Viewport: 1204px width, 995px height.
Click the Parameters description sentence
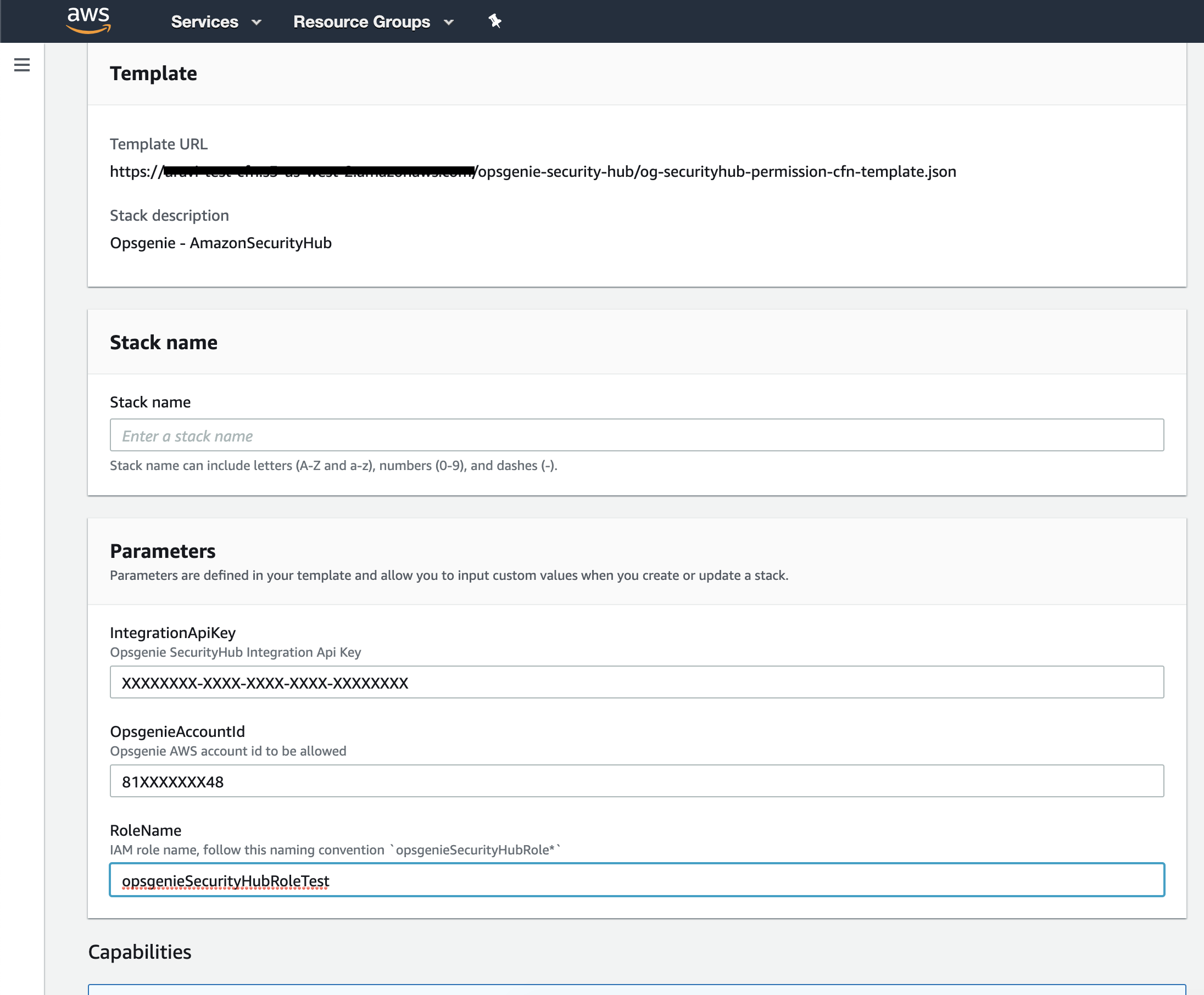[449, 575]
